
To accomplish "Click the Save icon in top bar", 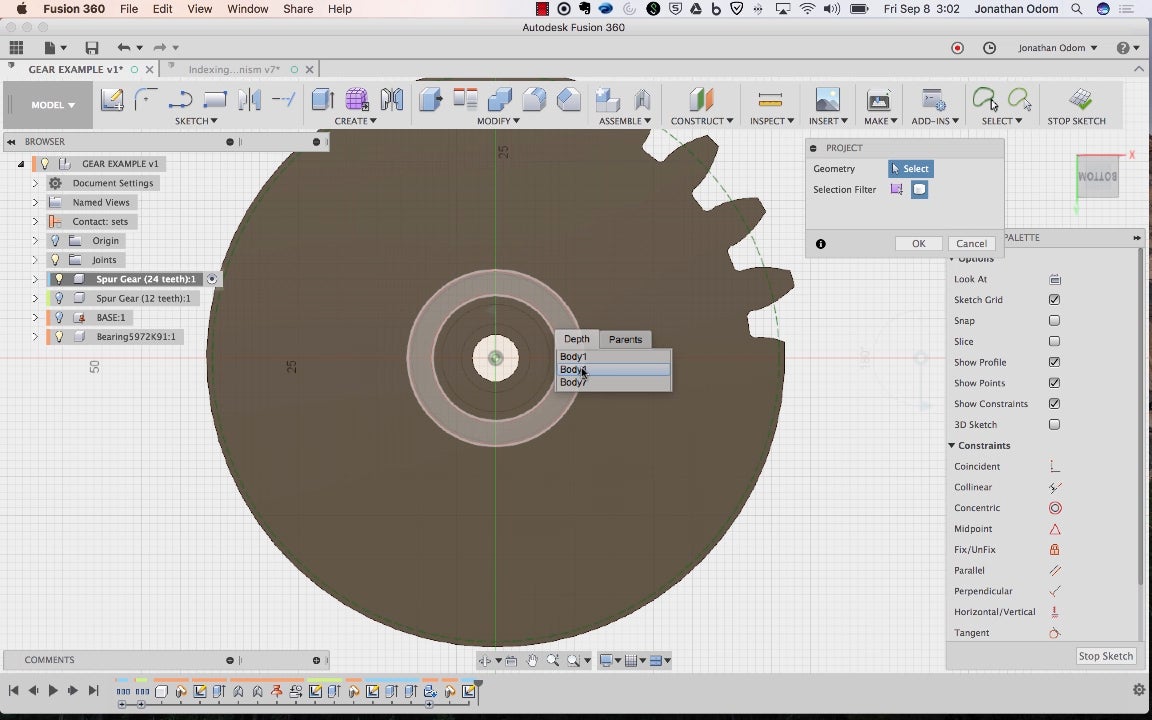I will [x=92, y=48].
